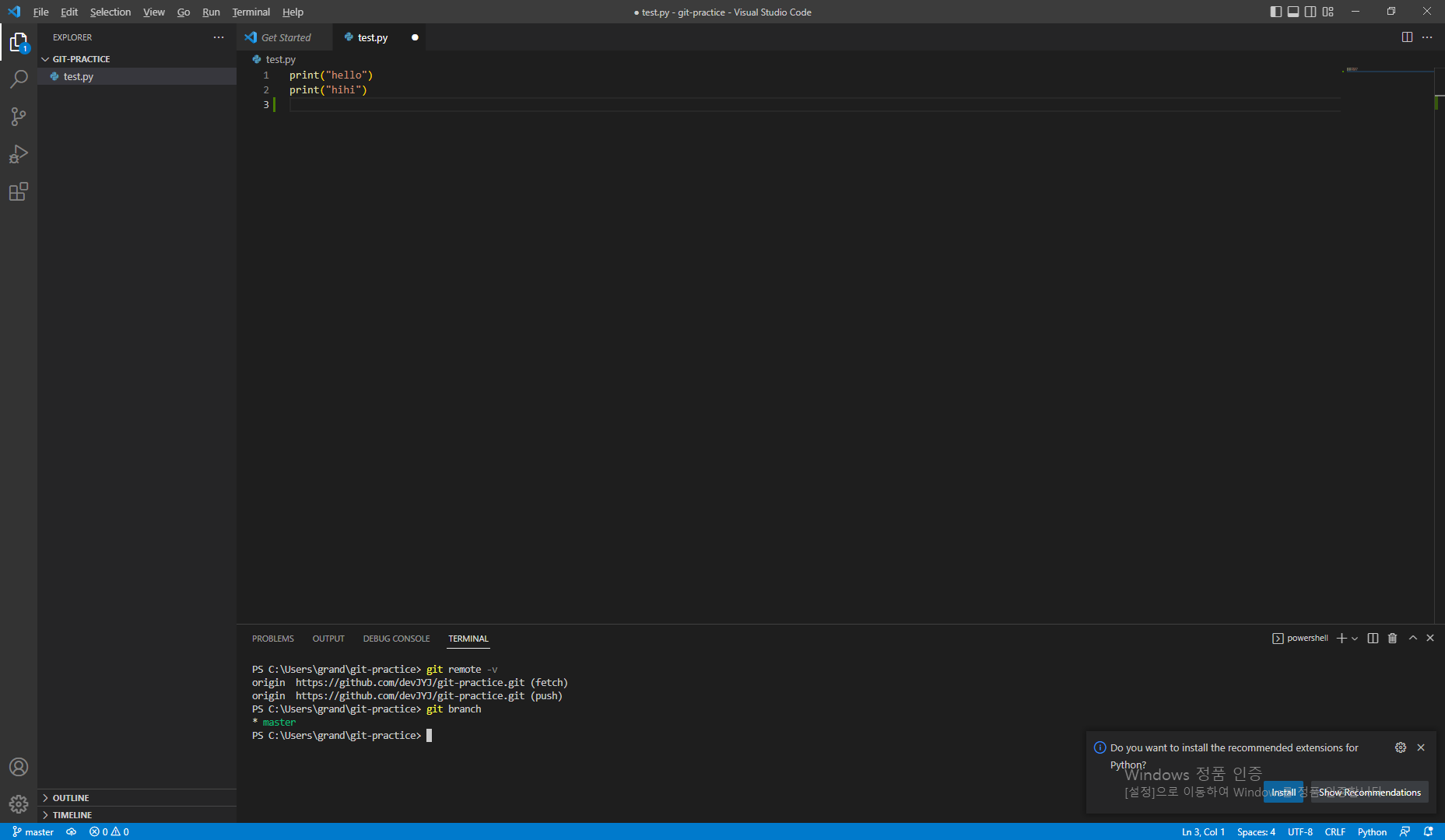Viewport: 1445px width, 840px height.
Task: Expand the TIMELINE section
Action: pos(137,815)
